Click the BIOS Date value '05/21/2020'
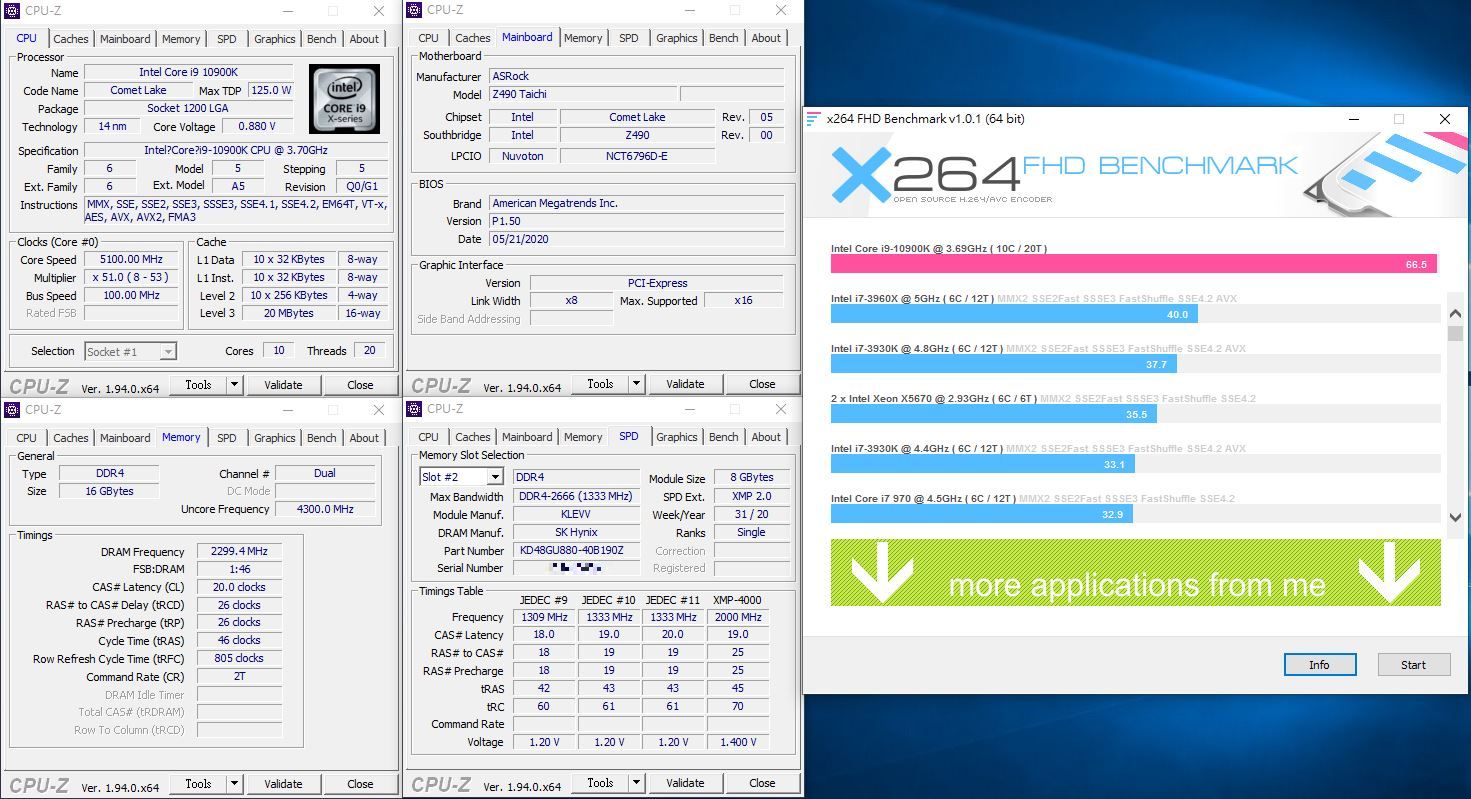Viewport: 1471px width, 799px height. coord(636,239)
